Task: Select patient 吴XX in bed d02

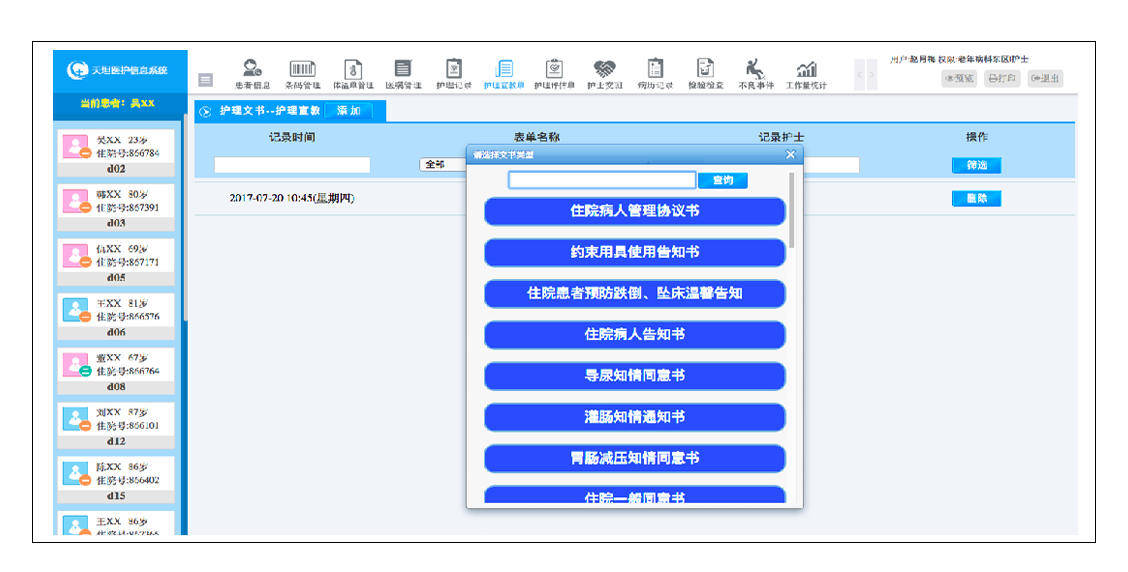Action: 118,153
